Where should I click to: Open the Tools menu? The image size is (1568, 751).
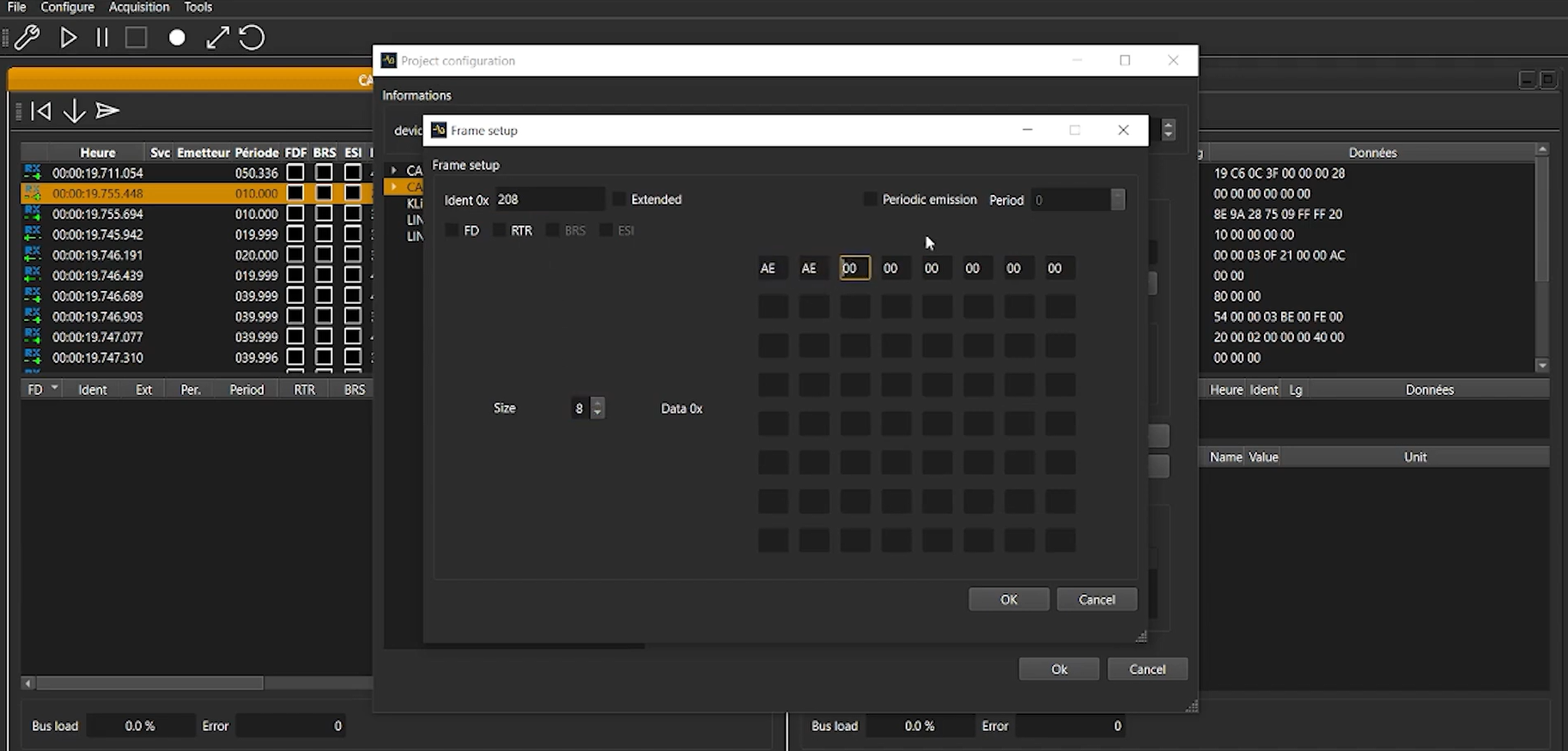click(x=198, y=7)
